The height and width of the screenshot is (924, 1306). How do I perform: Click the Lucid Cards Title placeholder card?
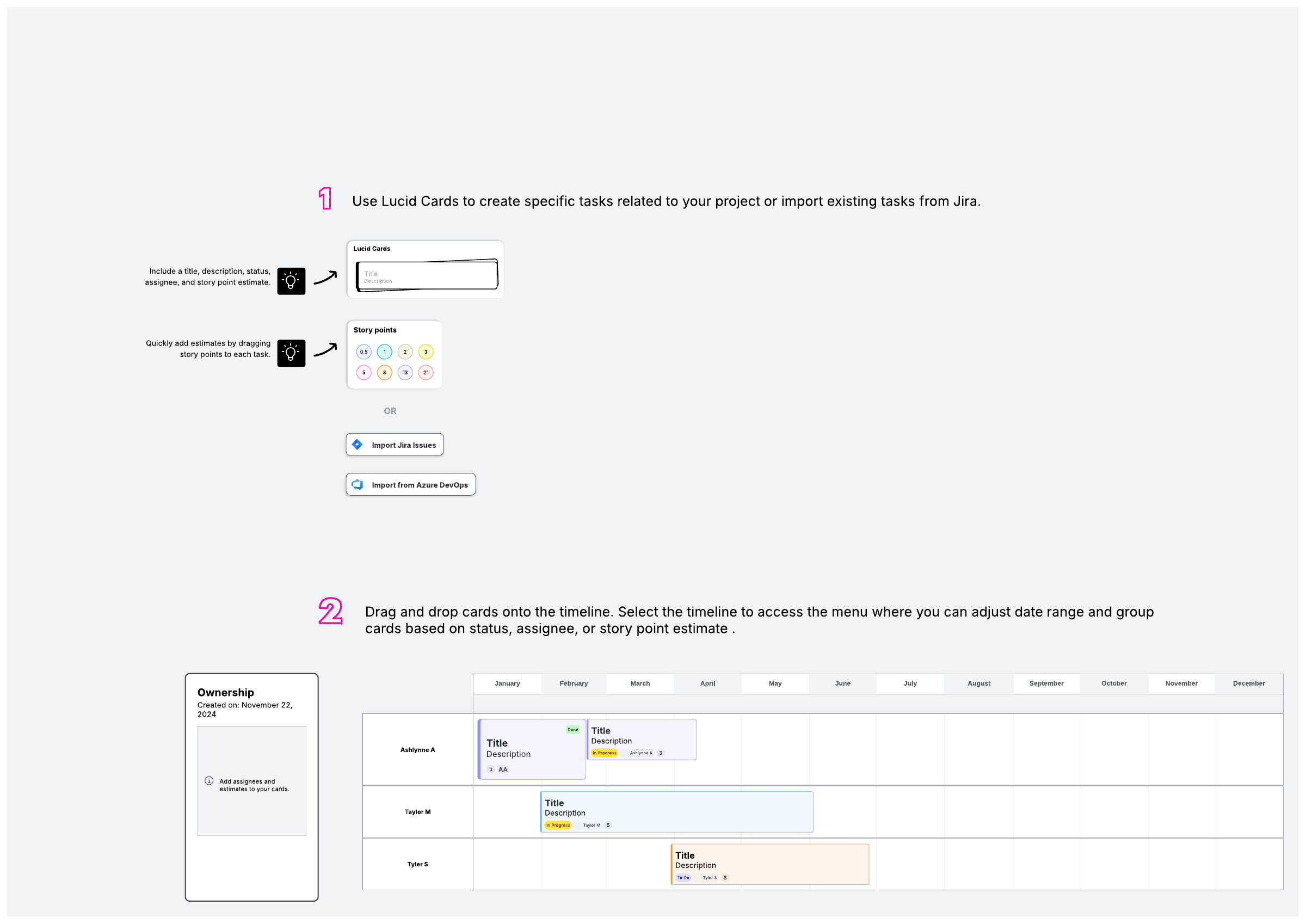point(427,276)
